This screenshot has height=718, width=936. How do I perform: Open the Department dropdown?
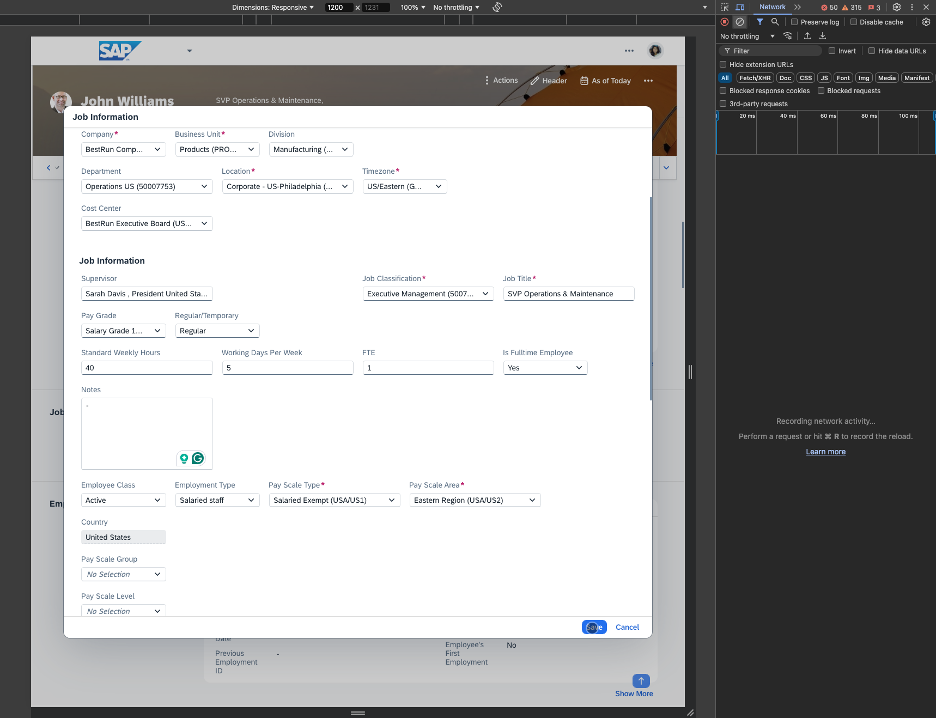click(146, 186)
